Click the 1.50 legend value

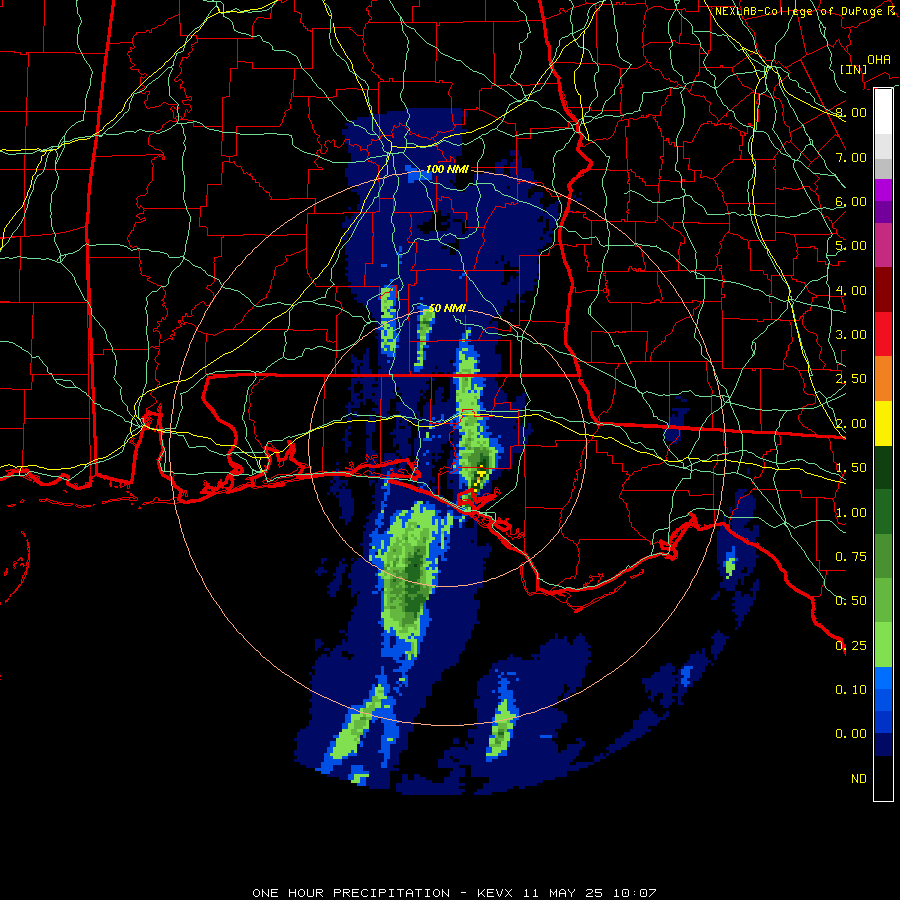click(851, 468)
